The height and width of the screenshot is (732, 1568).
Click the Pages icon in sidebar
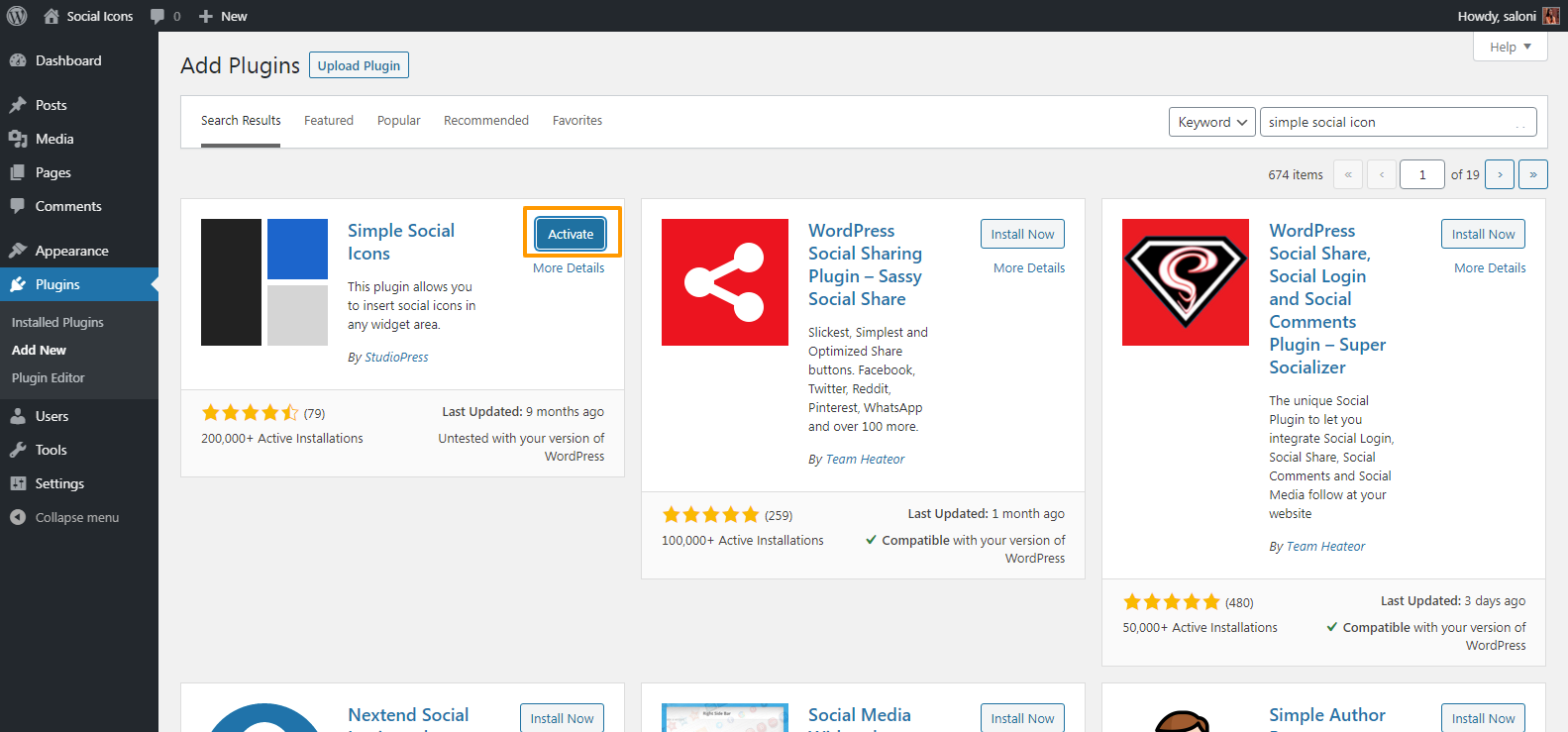pyautogui.click(x=18, y=172)
